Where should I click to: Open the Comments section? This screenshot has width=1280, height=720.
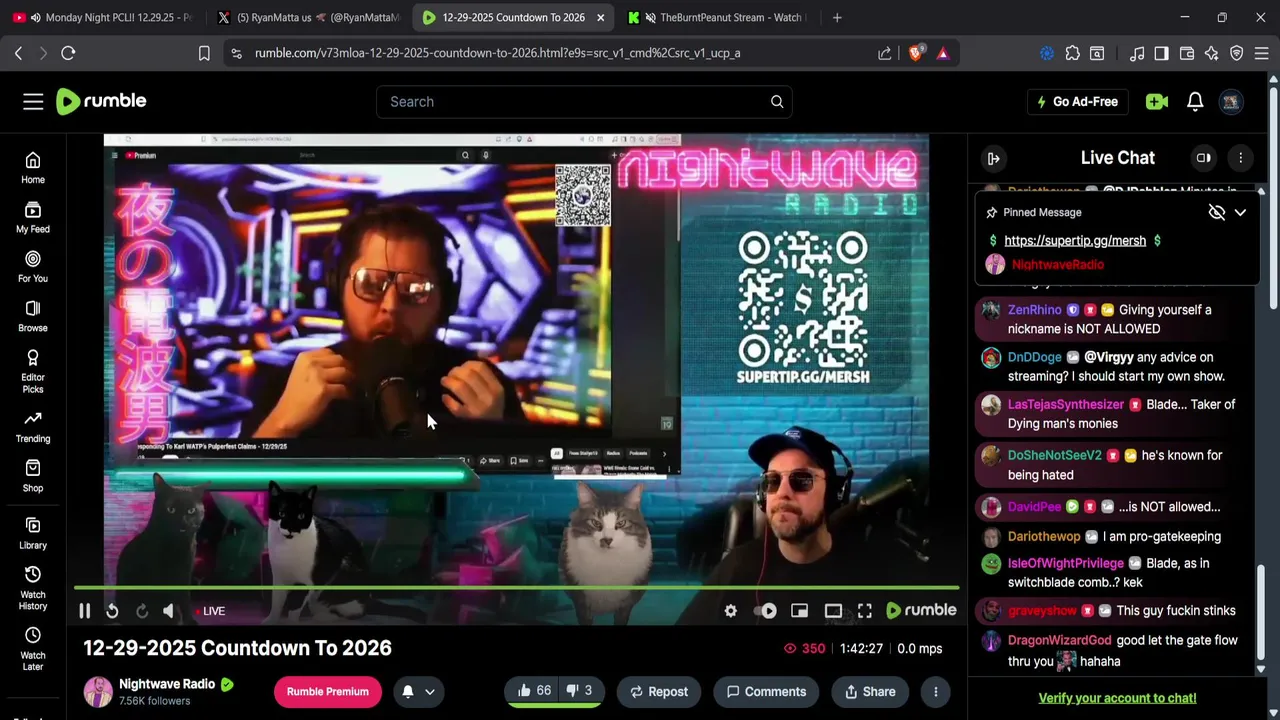[x=766, y=691]
